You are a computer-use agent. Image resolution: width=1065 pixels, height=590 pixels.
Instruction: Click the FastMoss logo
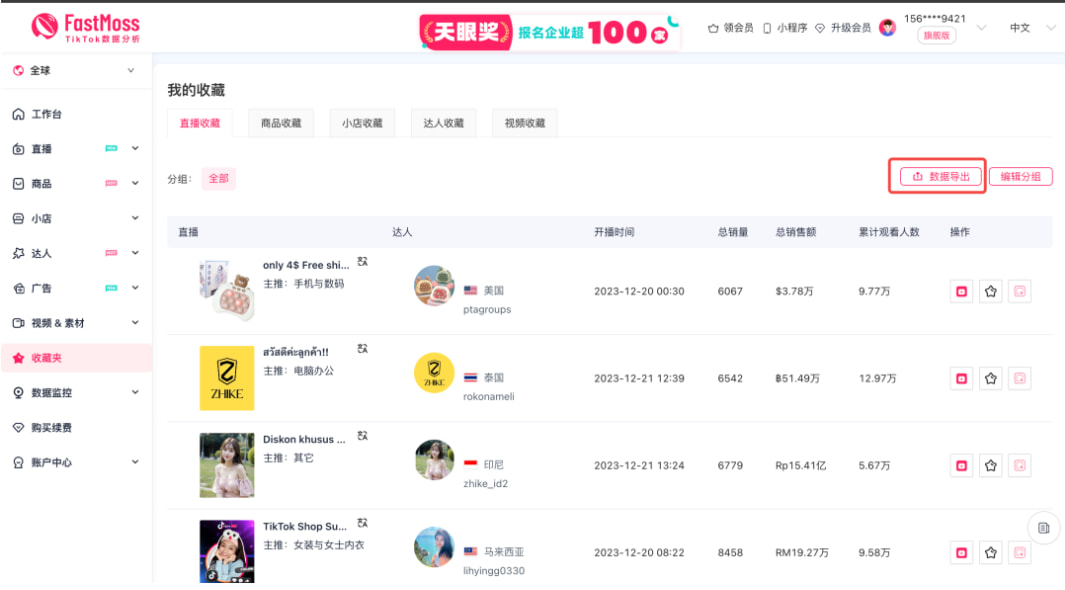click(x=86, y=27)
